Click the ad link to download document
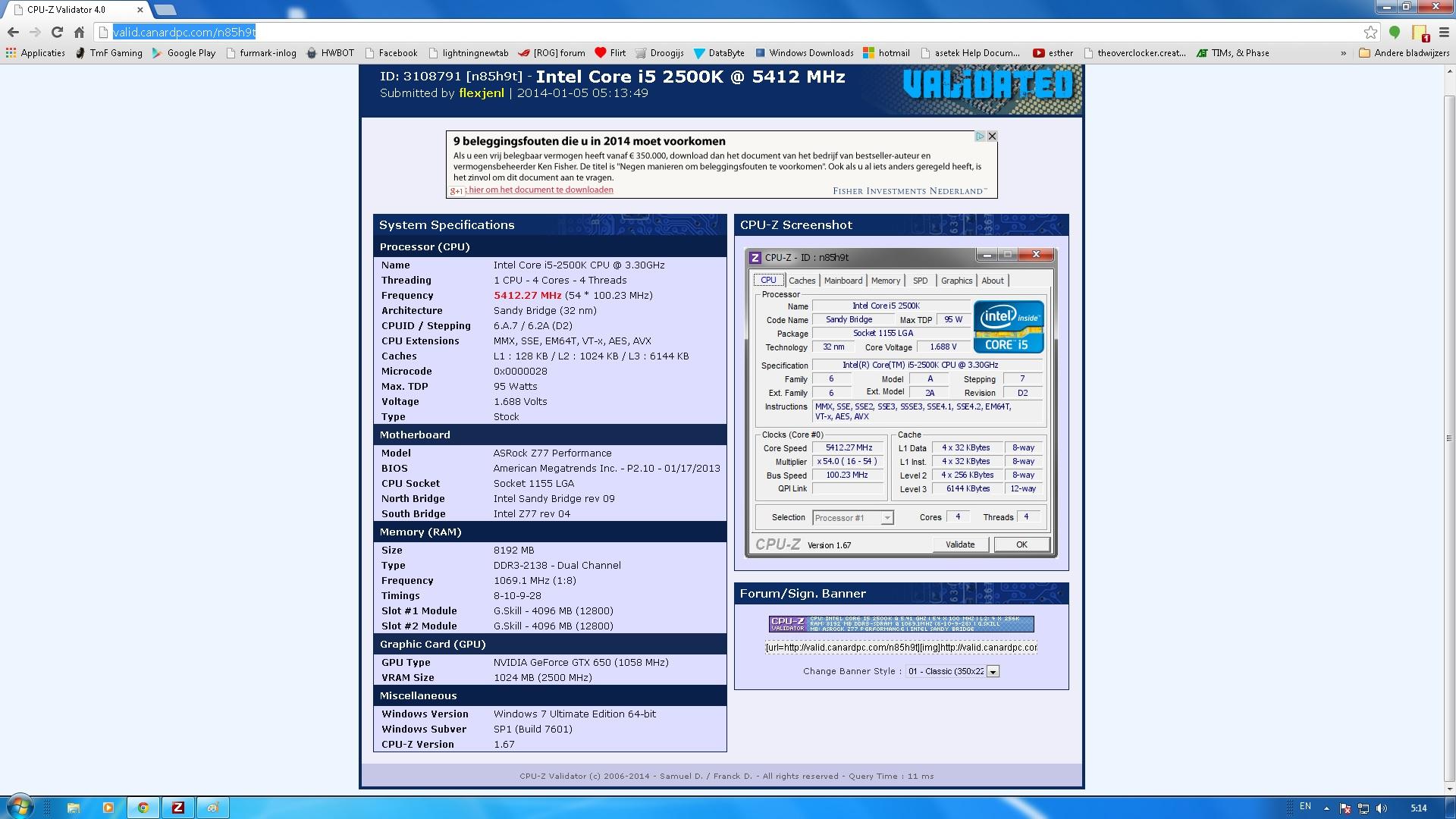 541,190
